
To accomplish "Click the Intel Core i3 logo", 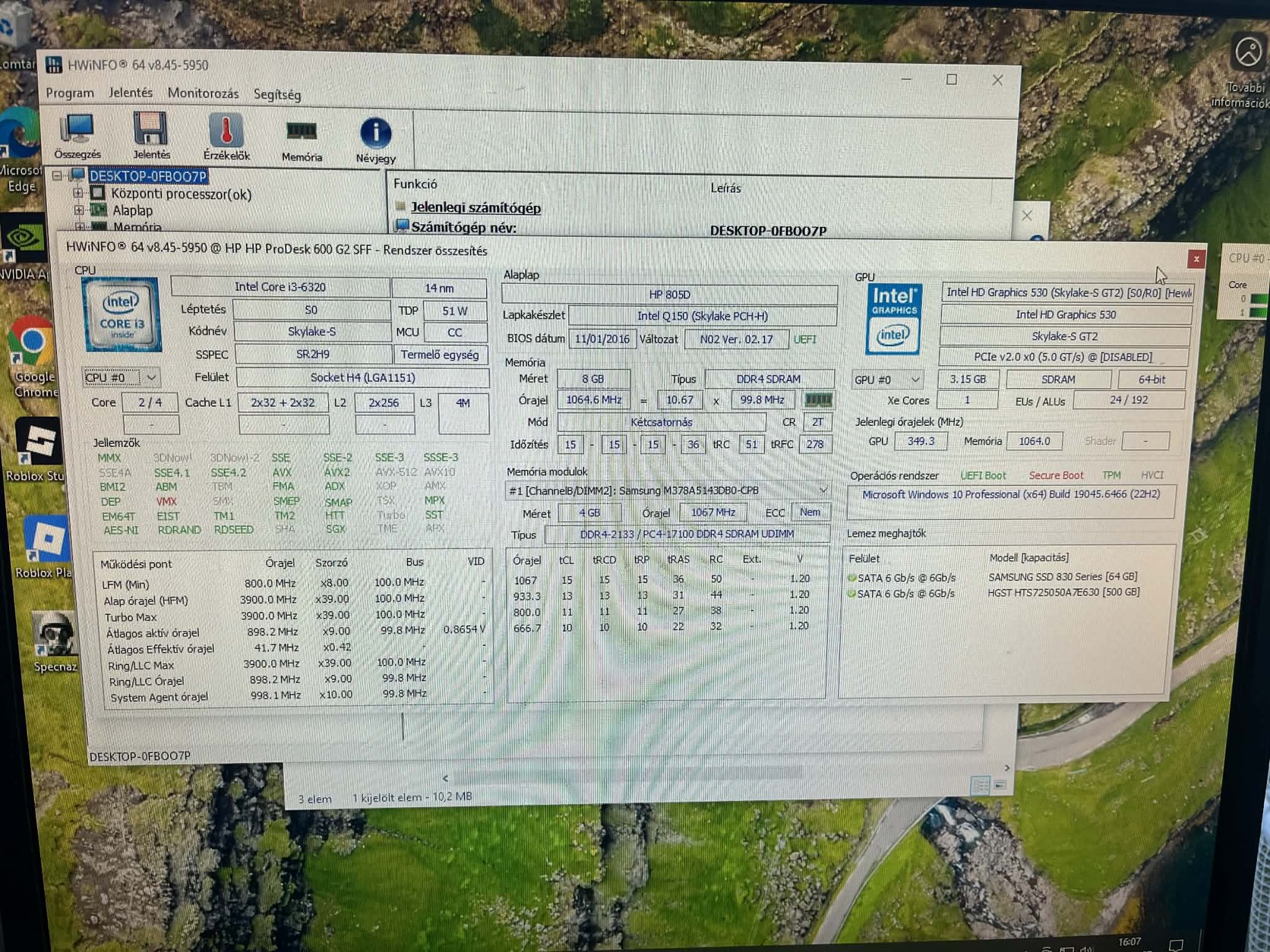I will (122, 314).
